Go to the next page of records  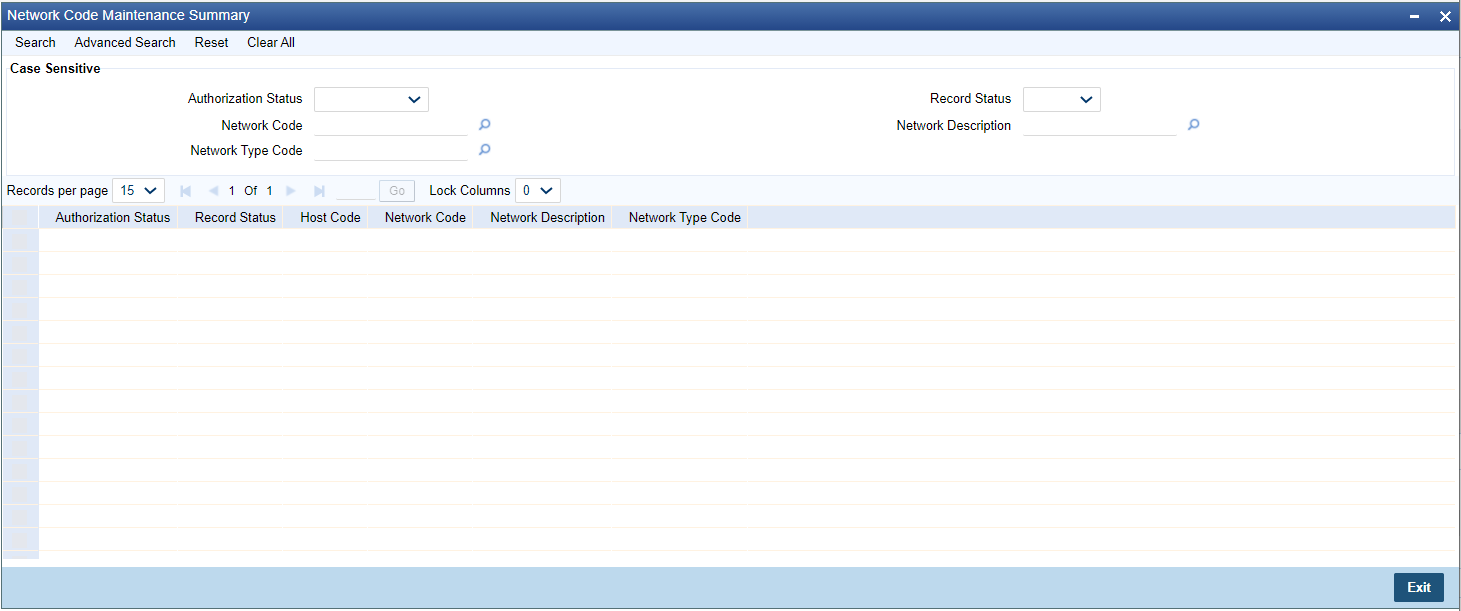pos(291,190)
